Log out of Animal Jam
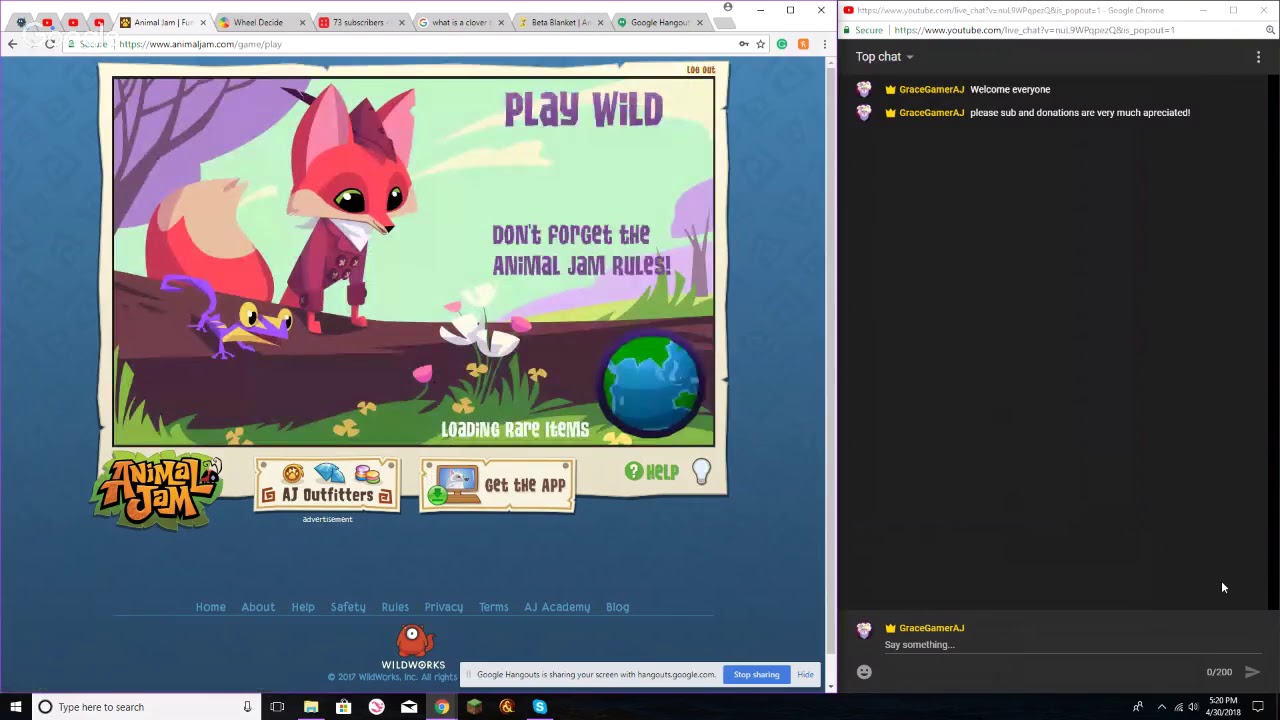 tap(701, 70)
